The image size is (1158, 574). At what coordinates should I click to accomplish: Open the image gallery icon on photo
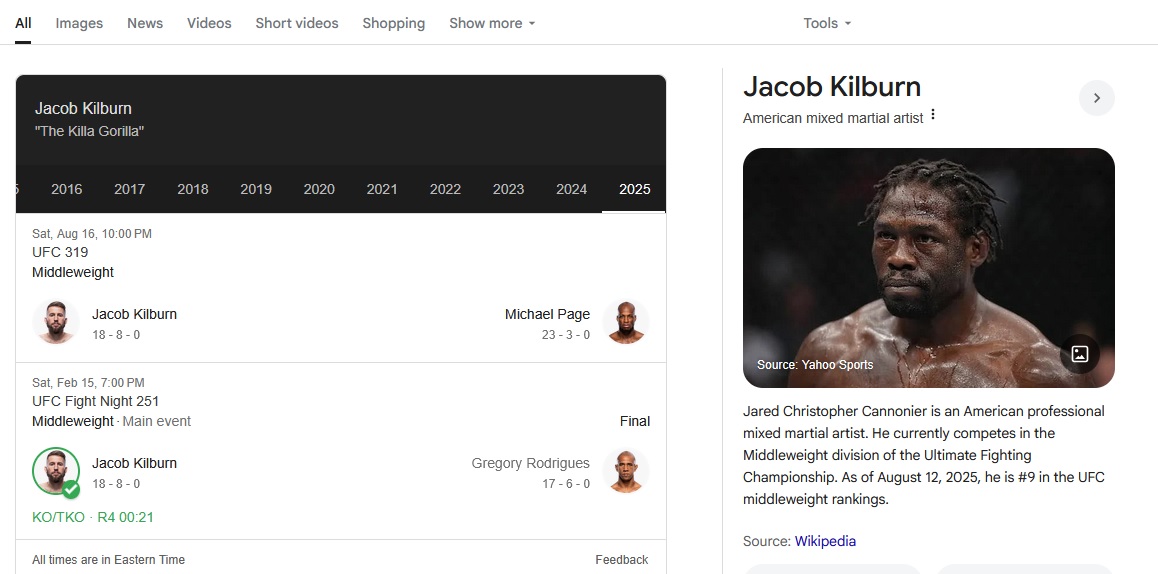(x=1080, y=353)
